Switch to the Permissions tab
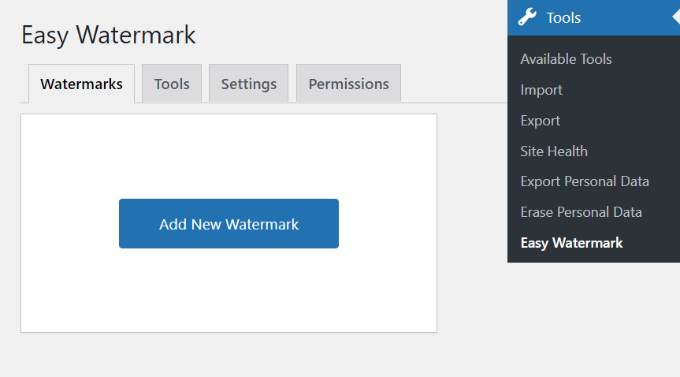The height and width of the screenshot is (377, 680). 348,84
